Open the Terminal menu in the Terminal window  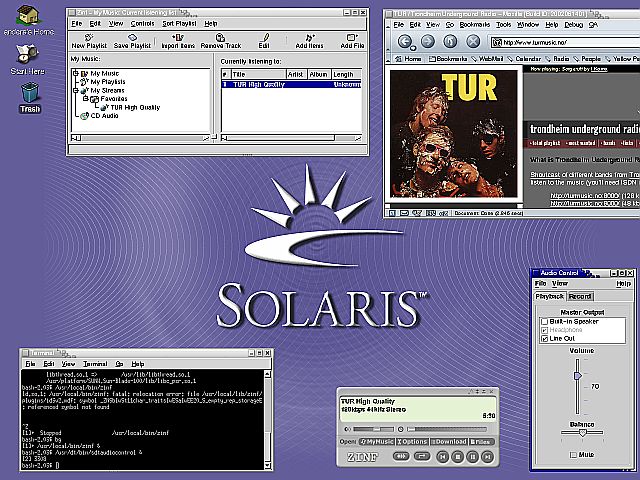95,364
